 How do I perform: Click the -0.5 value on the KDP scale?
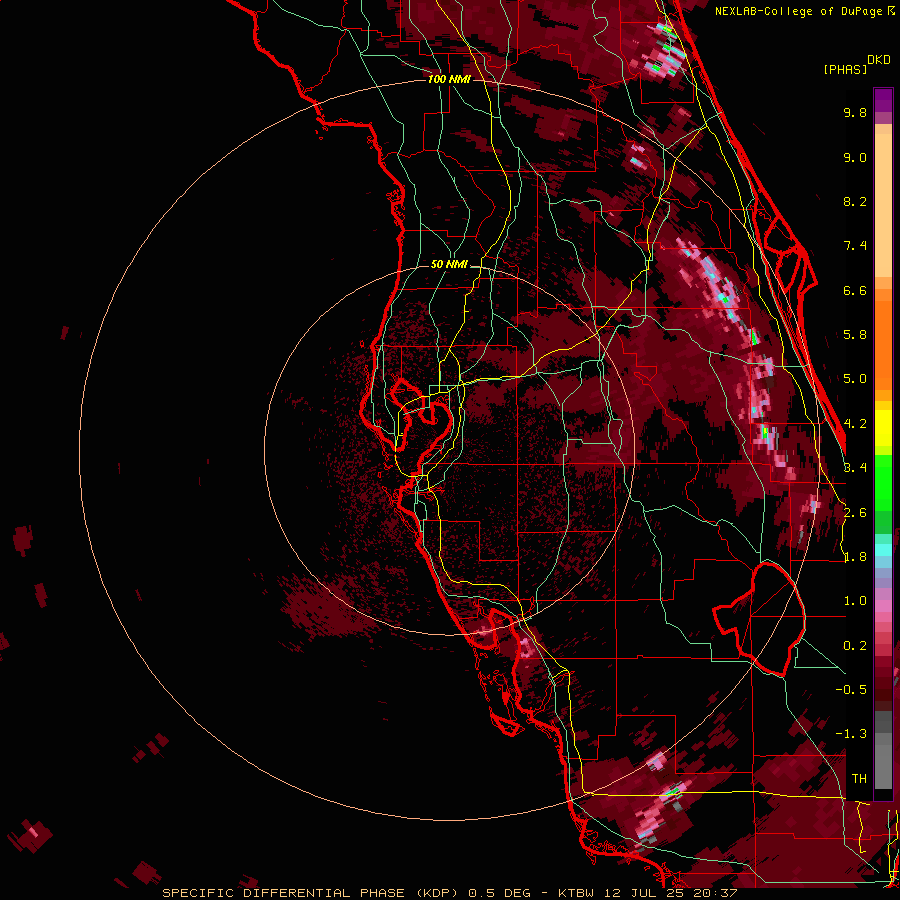point(851,690)
